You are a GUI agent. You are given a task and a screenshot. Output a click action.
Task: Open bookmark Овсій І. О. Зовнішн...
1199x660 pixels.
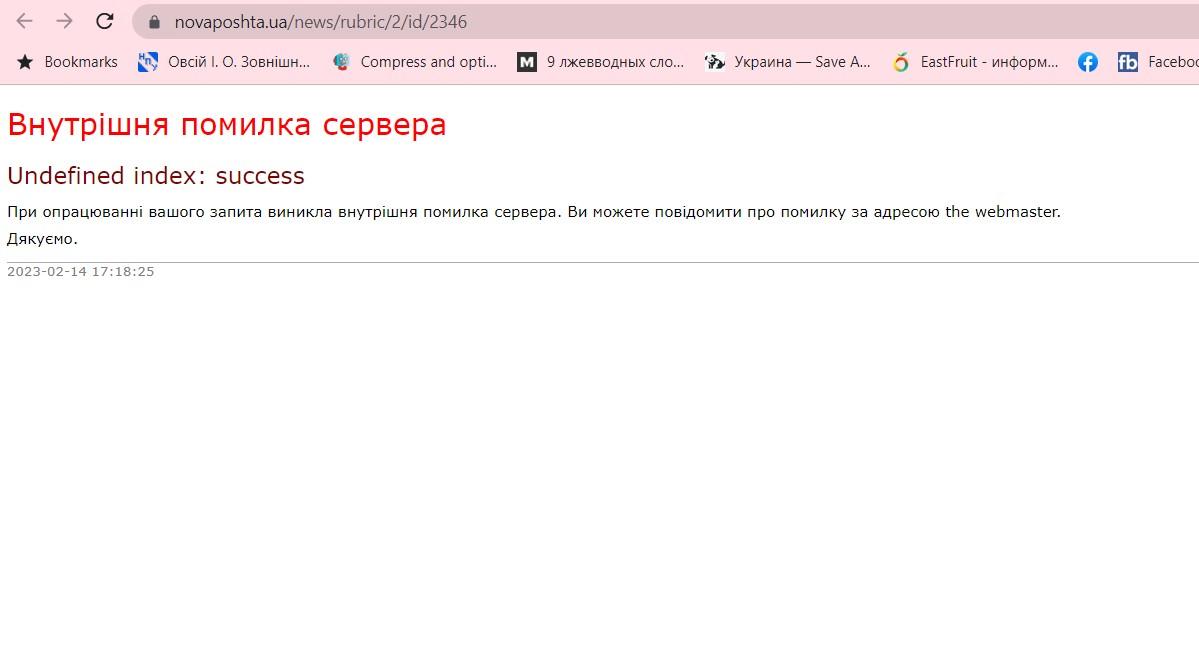[x=224, y=62]
